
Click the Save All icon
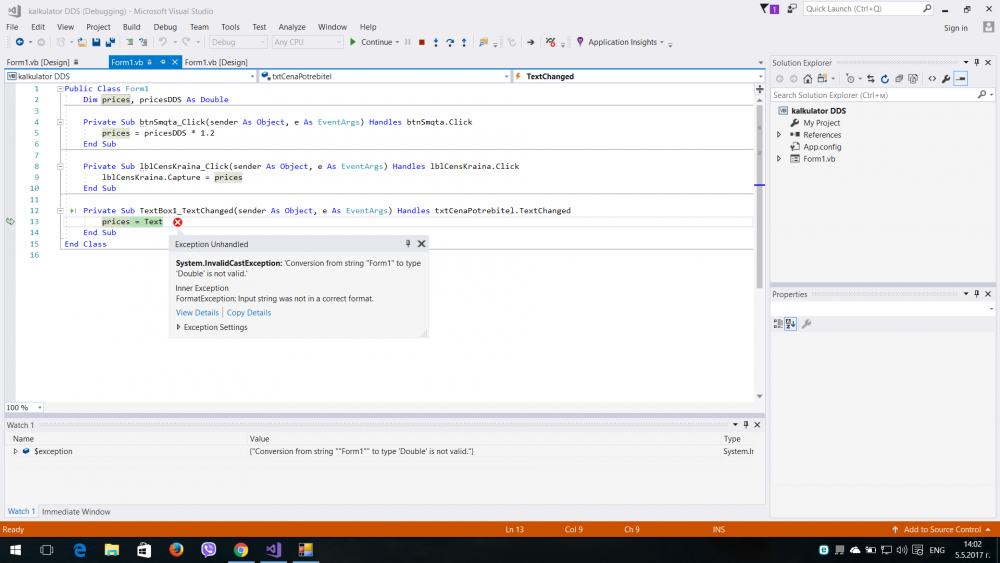click(110, 42)
